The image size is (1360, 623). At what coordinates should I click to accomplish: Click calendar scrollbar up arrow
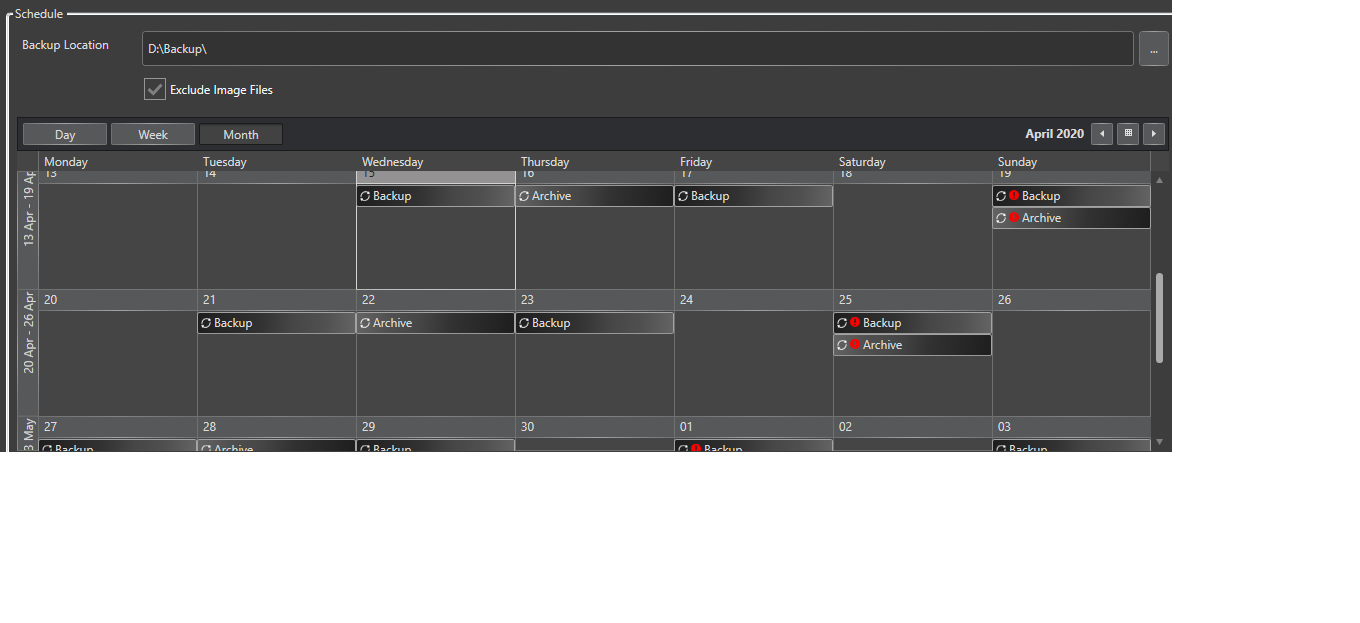(x=1160, y=180)
